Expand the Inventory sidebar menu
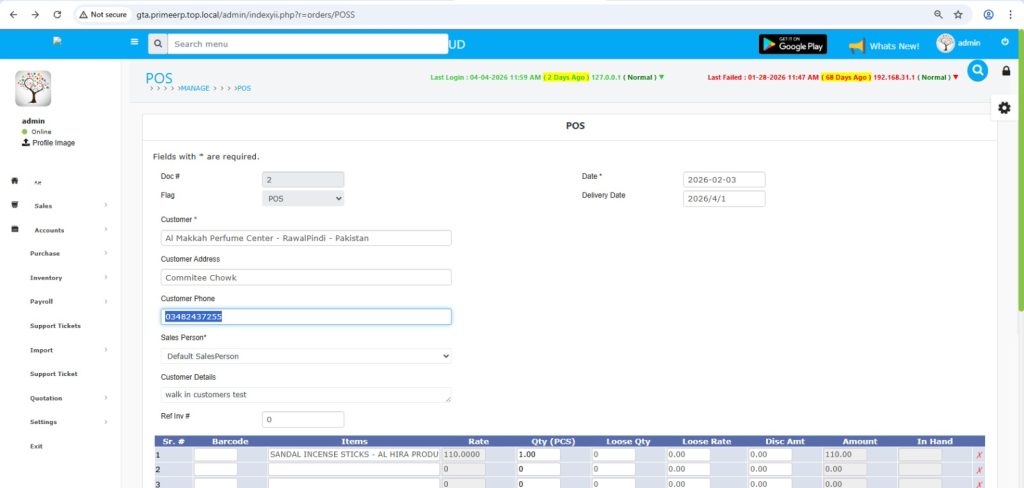 [60, 278]
